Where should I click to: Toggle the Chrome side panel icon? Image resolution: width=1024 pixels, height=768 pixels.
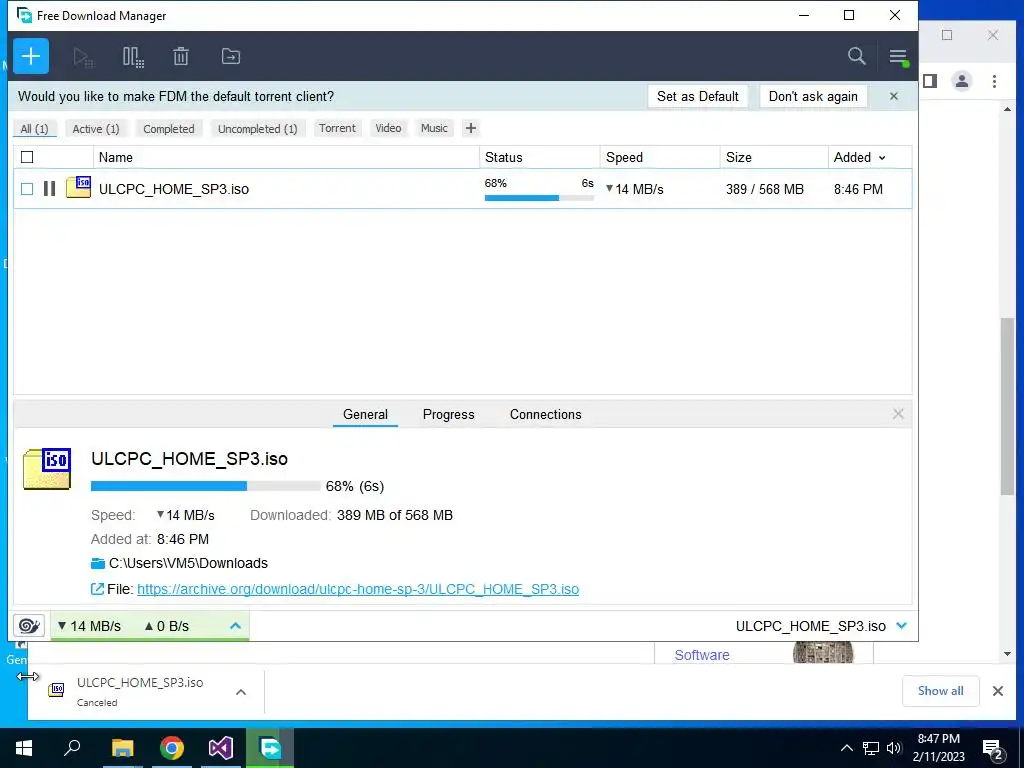(x=930, y=81)
